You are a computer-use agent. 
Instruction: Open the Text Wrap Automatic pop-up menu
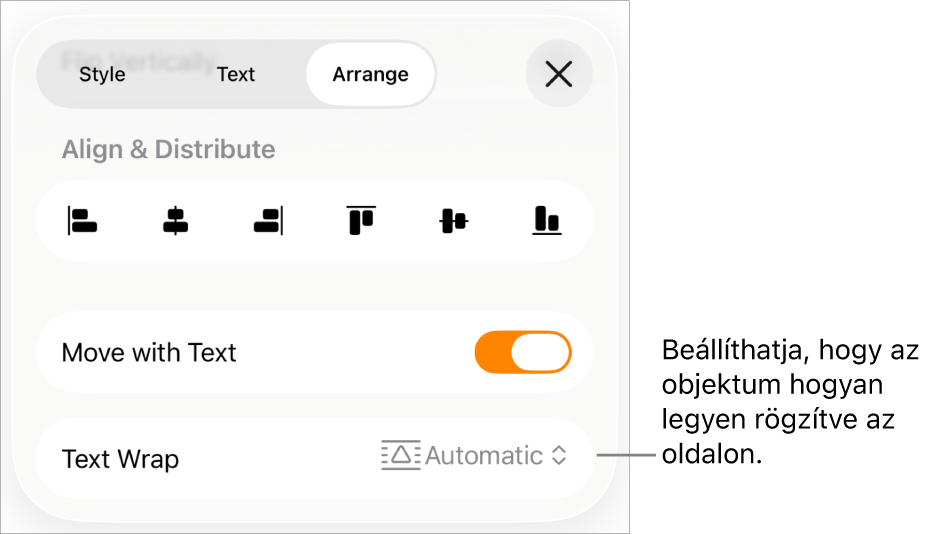pyautogui.click(x=474, y=456)
